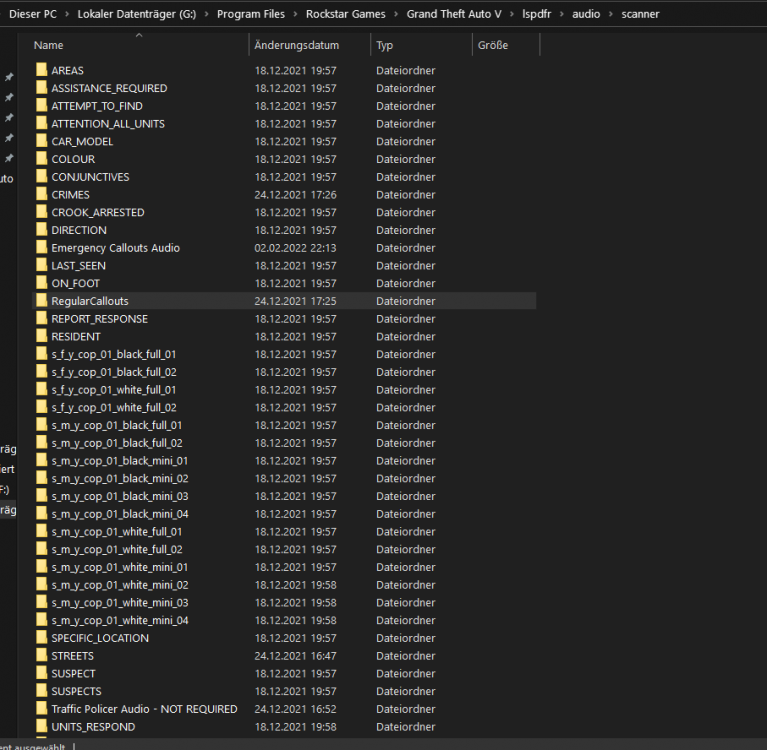Screen dimensions: 767x750
Task: Sort by the Änderungsdatum column header
Action: coord(297,45)
